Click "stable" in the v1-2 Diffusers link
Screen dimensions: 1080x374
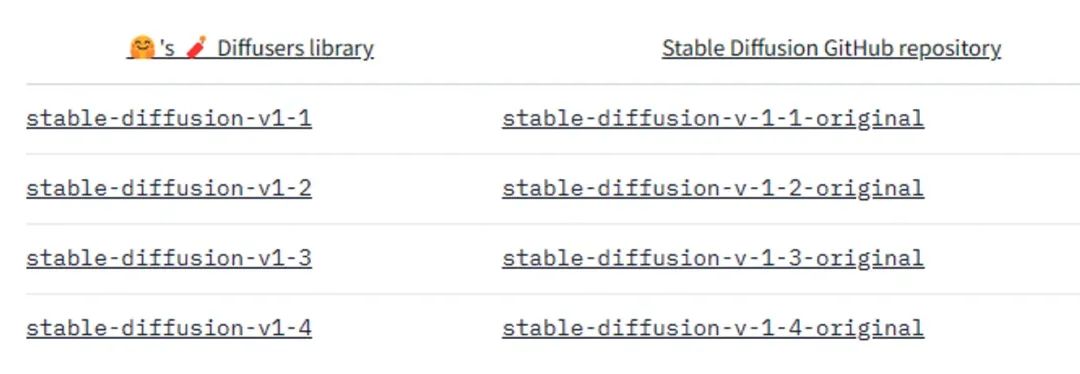click(61, 188)
